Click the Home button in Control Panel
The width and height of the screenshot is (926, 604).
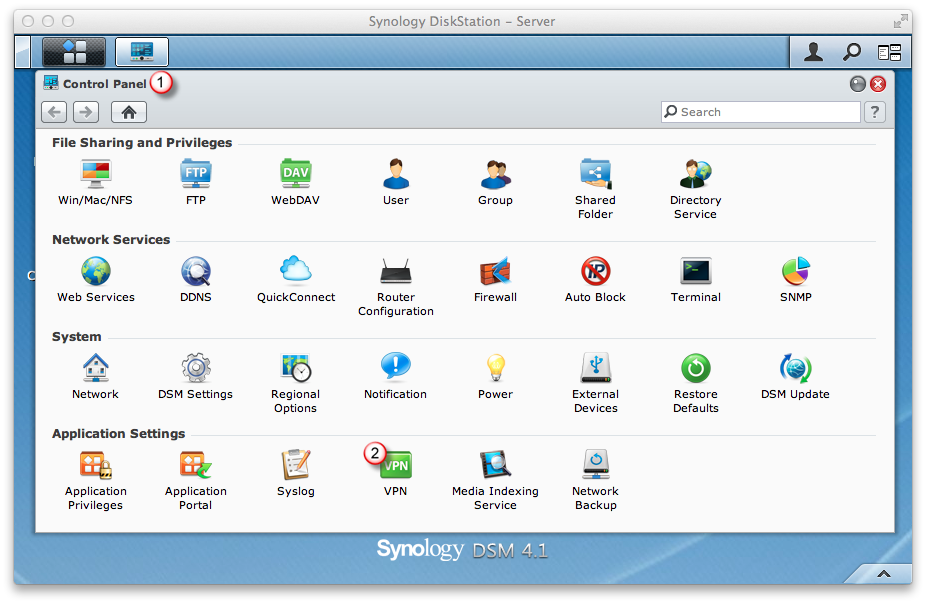pos(129,112)
